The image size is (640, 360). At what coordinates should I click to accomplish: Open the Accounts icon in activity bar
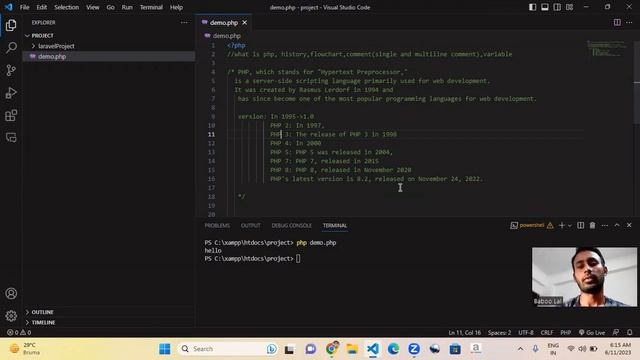coord(11,293)
